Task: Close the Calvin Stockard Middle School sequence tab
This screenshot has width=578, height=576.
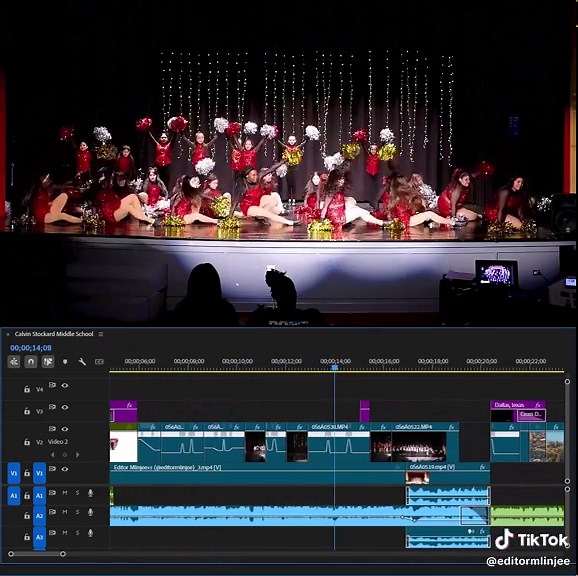Action: coord(8,335)
